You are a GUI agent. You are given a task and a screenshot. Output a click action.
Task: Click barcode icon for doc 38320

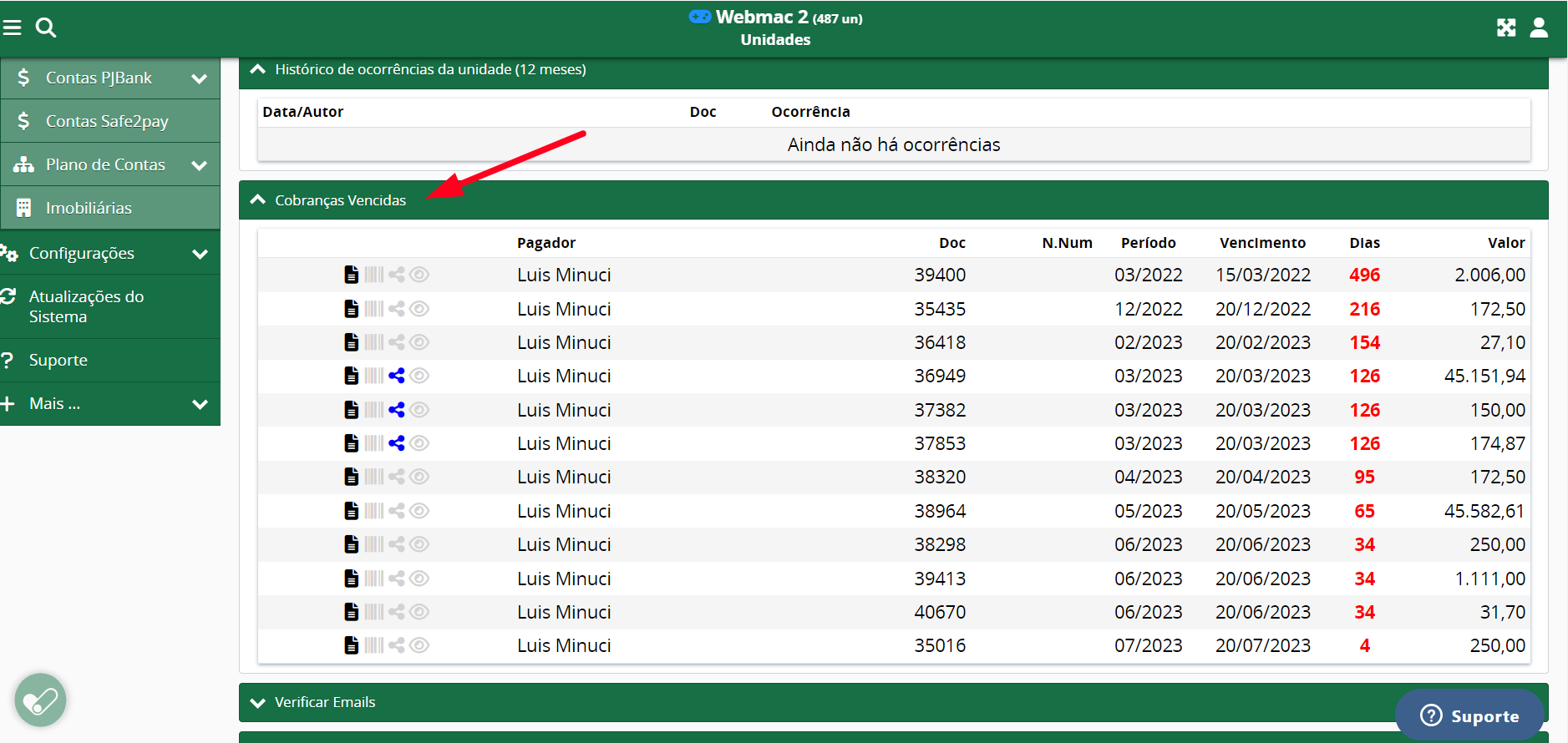coord(374,477)
